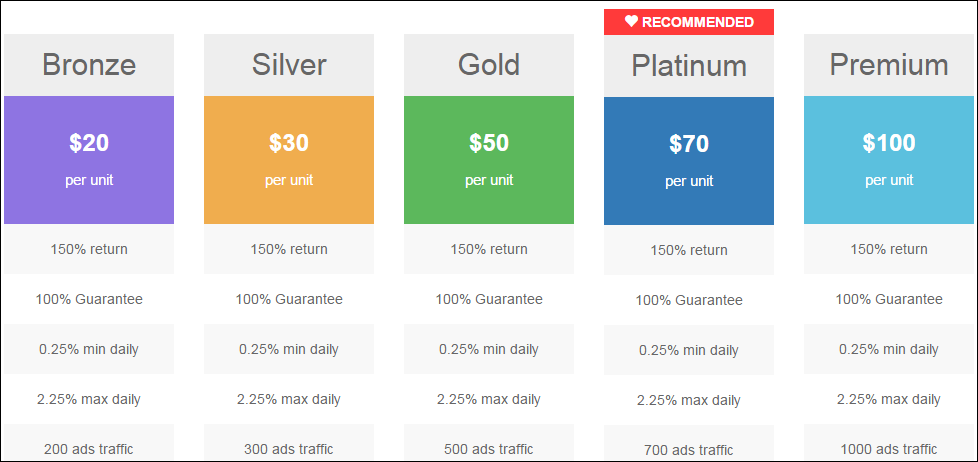Viewport: 978px width, 462px height.
Task: Click Silver 300 ads traffic row
Action: tap(289, 443)
